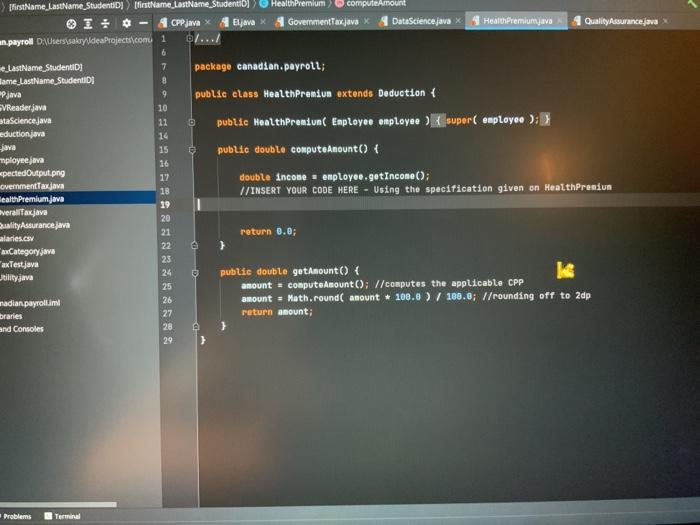Click fold end marker at line 22

coord(194,245)
